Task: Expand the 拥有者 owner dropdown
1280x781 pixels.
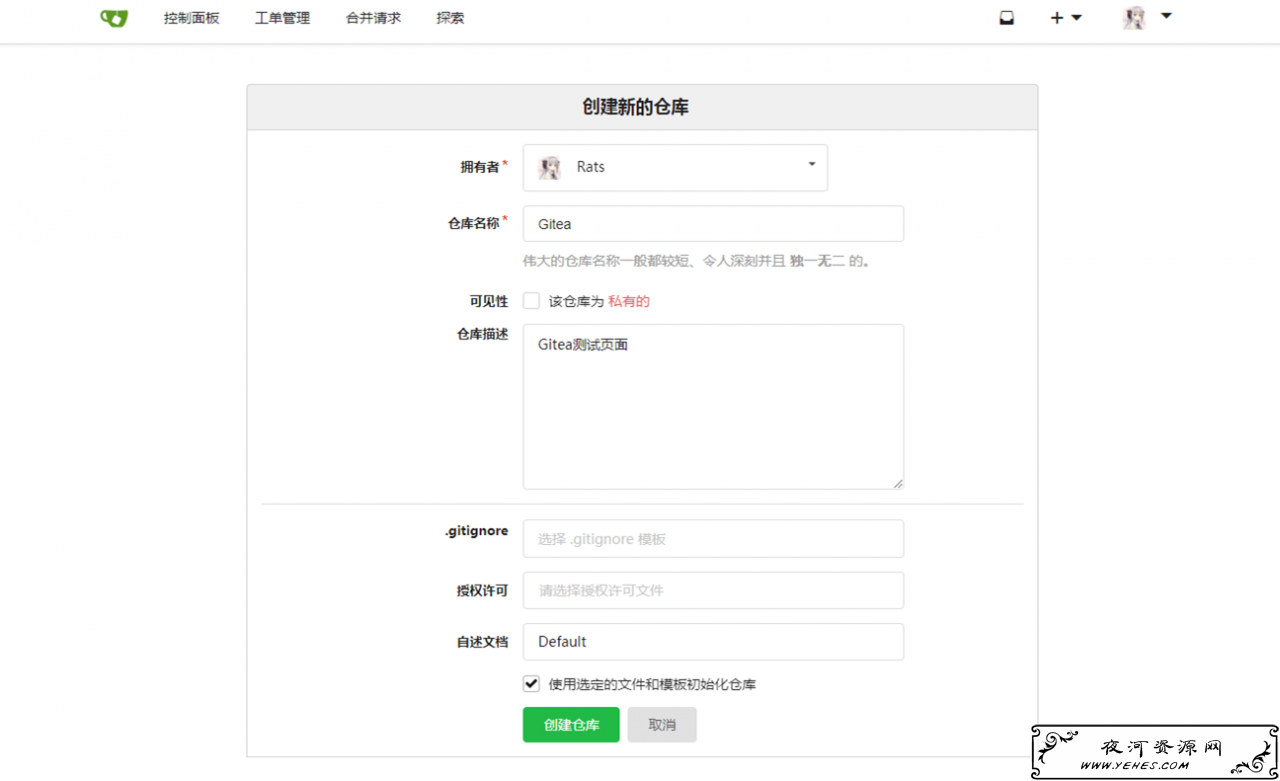Action: (675, 167)
